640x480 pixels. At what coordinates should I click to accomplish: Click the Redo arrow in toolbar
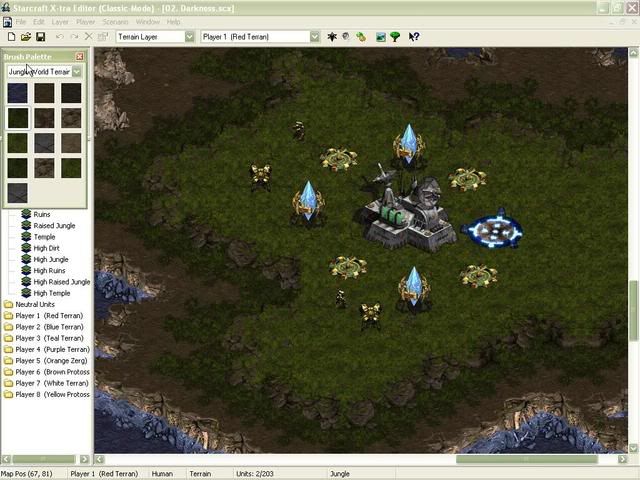74,37
